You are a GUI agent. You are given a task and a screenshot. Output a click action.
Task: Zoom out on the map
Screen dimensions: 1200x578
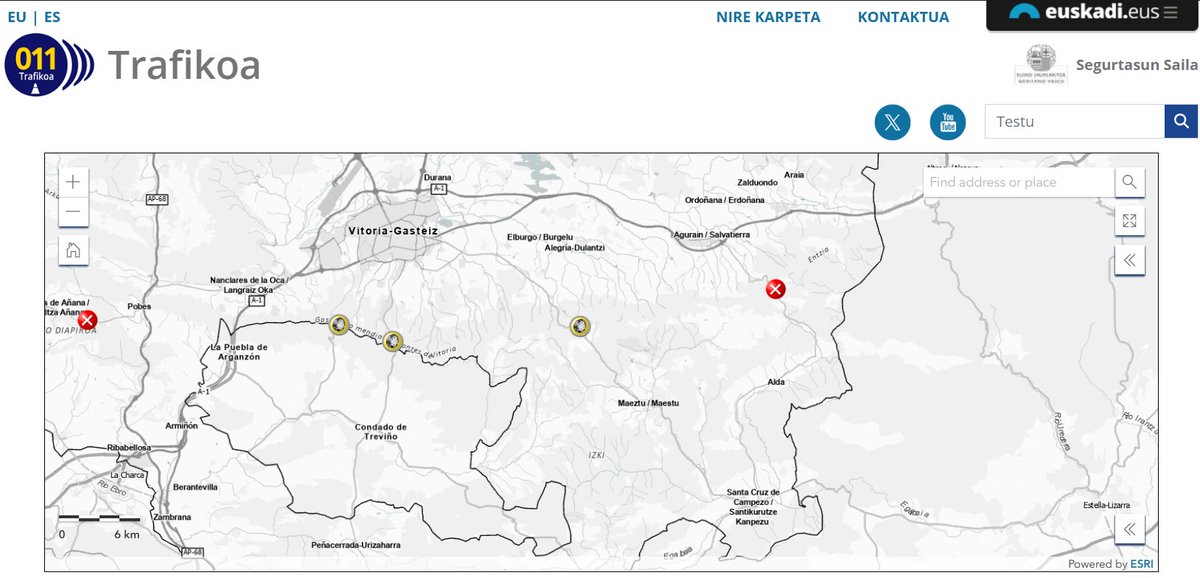point(72,212)
